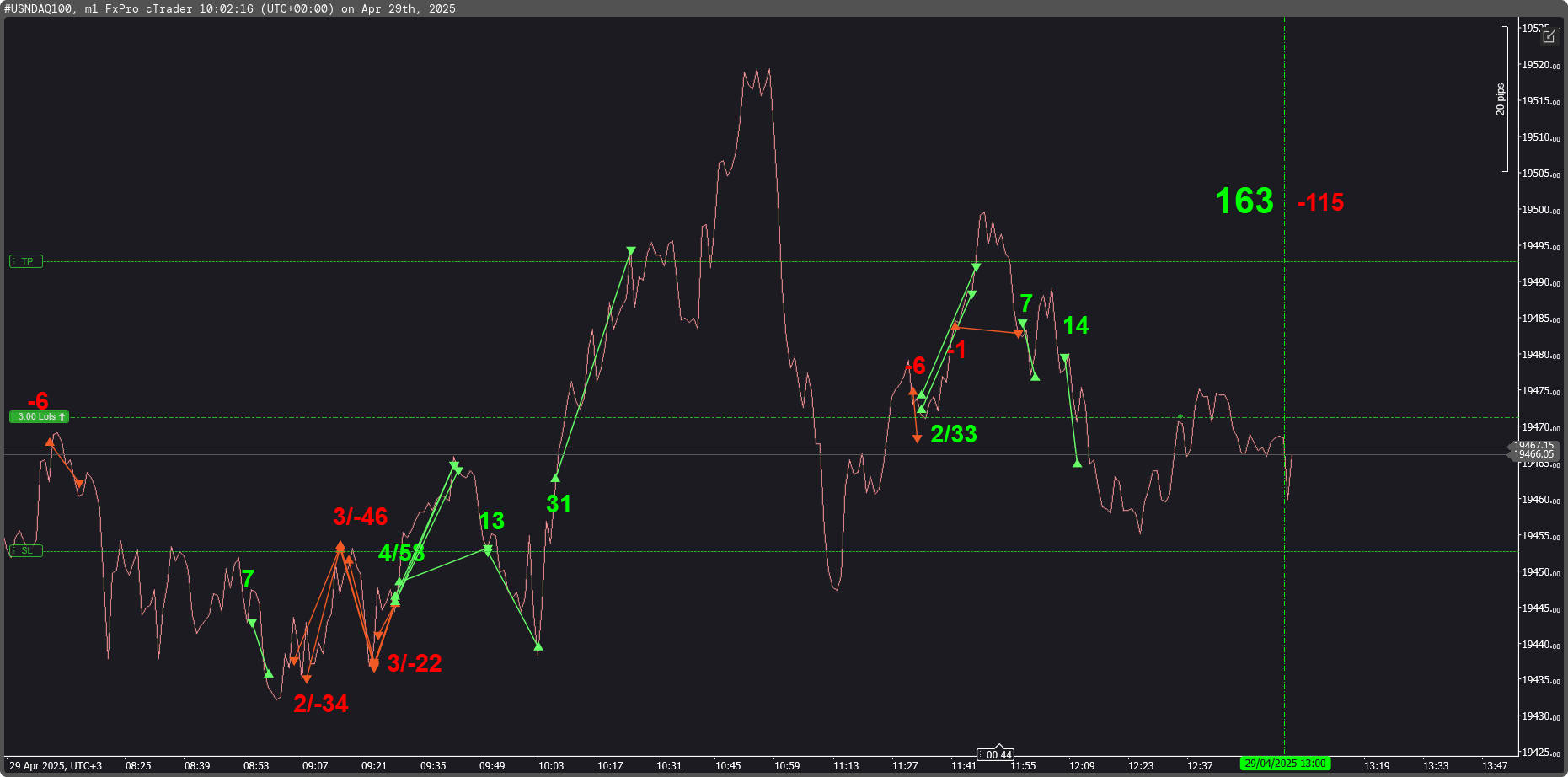Click the 20 pips scale bracket
Image resolution: width=1568 pixels, height=777 pixels.
[x=1504, y=99]
